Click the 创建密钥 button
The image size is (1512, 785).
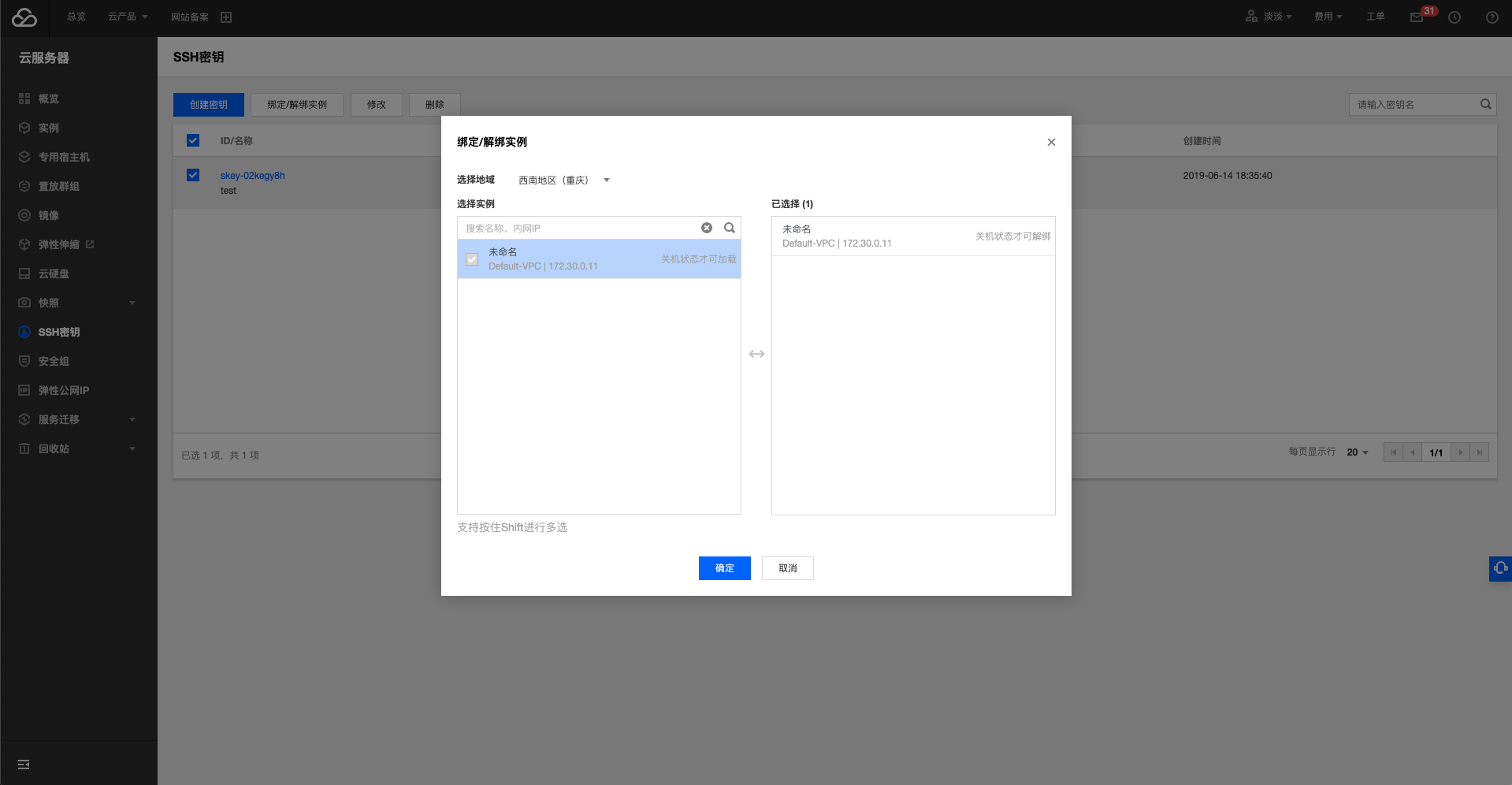[209, 105]
